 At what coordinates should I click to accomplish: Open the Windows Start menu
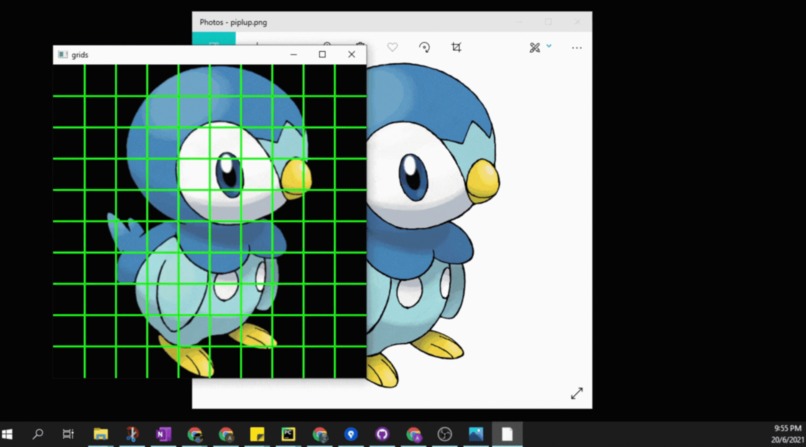tap(7, 434)
